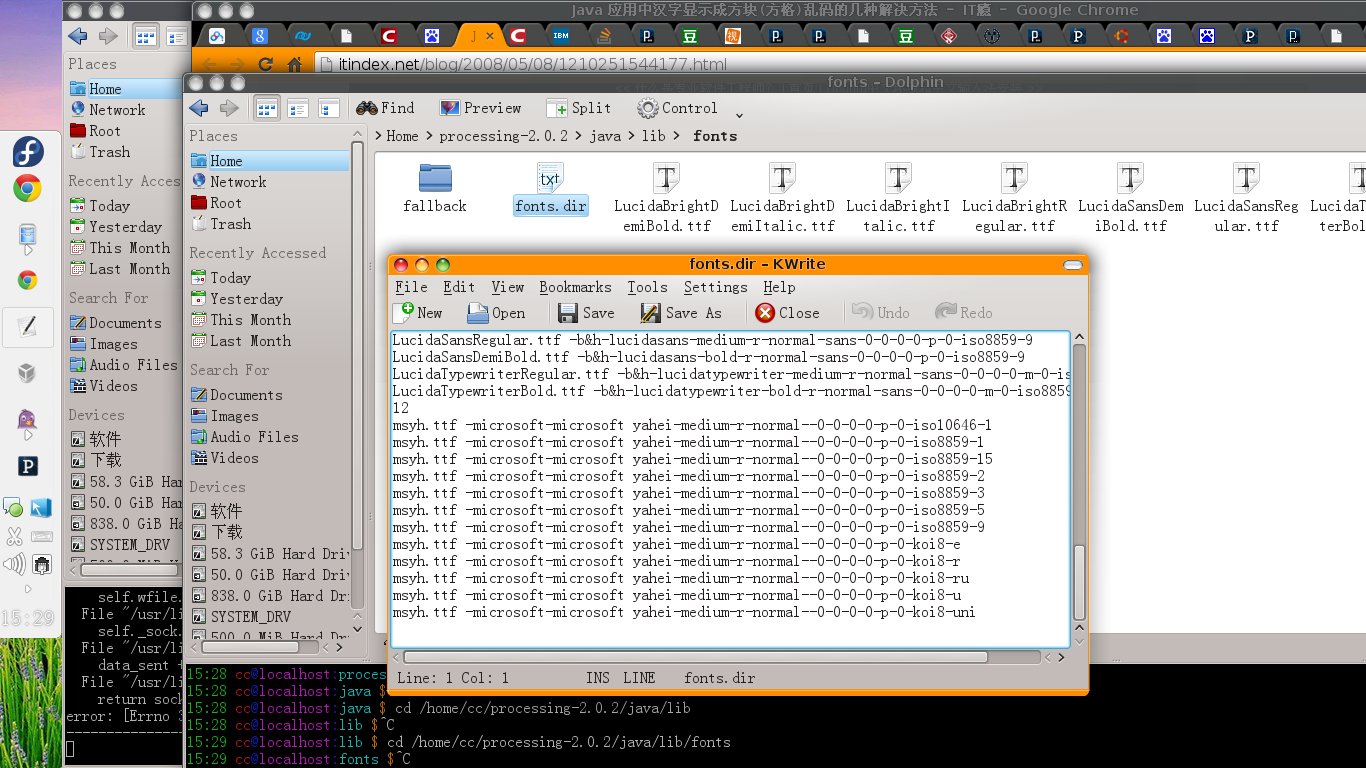The height and width of the screenshot is (768, 1366).
Task: Open the Klipper scissors tray icon
Action: pyautogui.click(x=14, y=536)
